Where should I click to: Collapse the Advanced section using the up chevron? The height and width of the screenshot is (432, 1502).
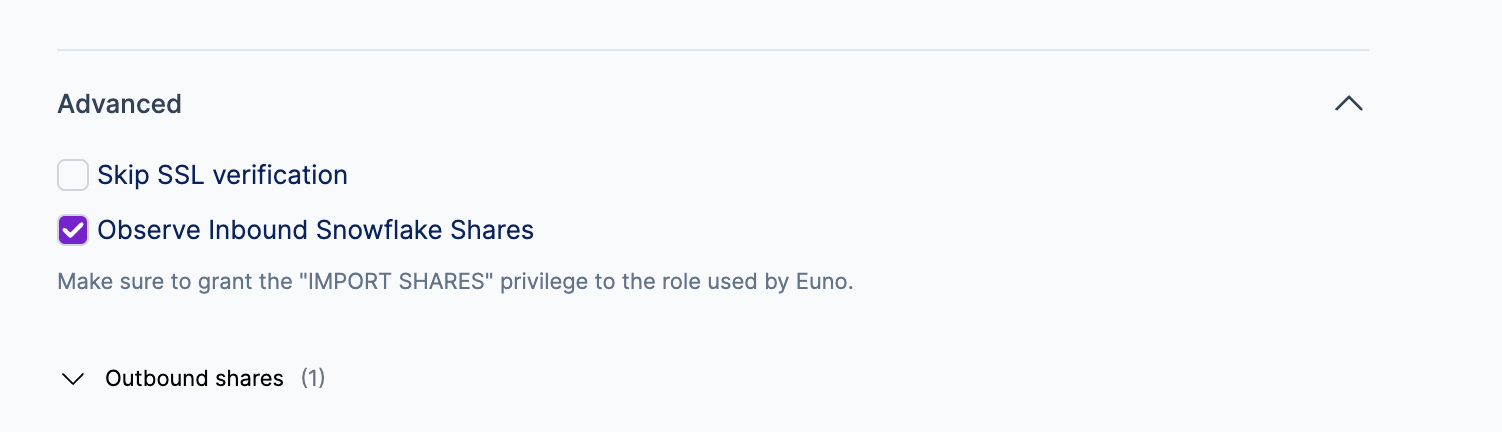pos(1348,103)
